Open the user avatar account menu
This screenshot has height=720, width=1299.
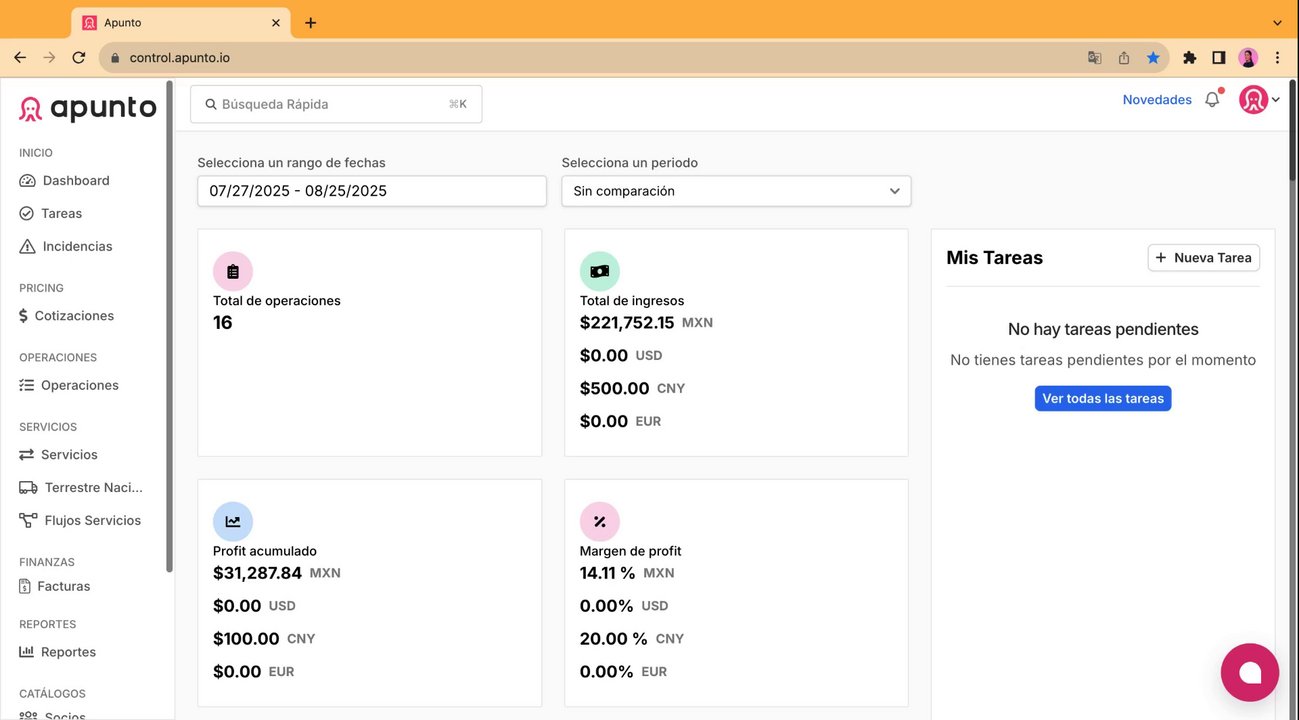1258,100
